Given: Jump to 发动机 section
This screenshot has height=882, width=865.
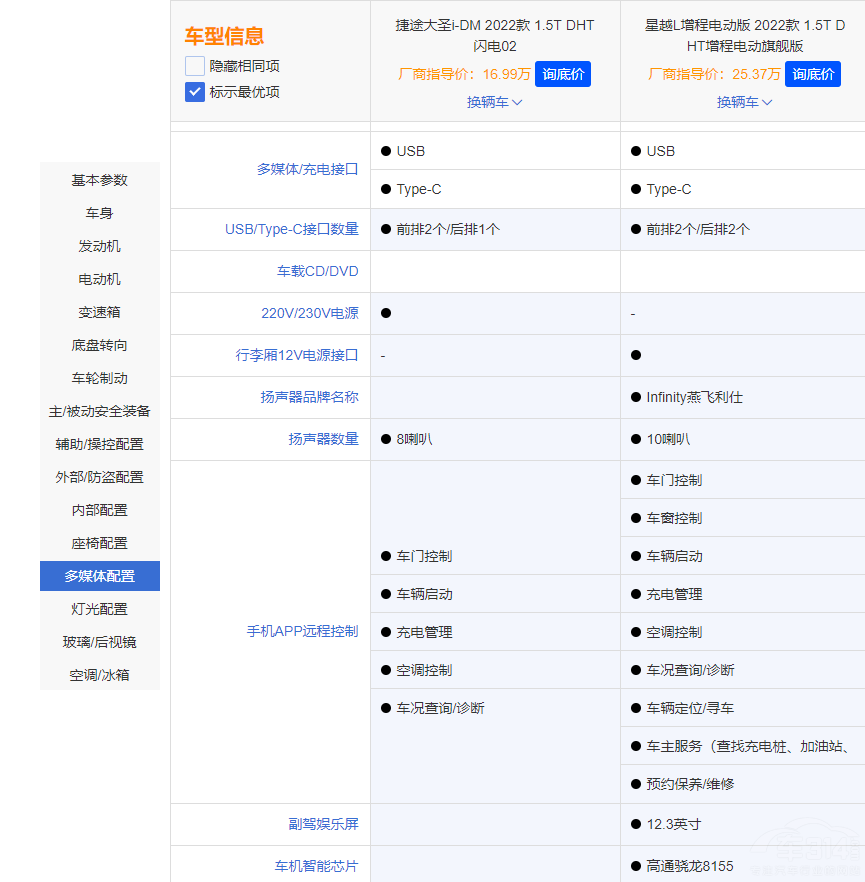Looking at the screenshot, I should (99, 246).
